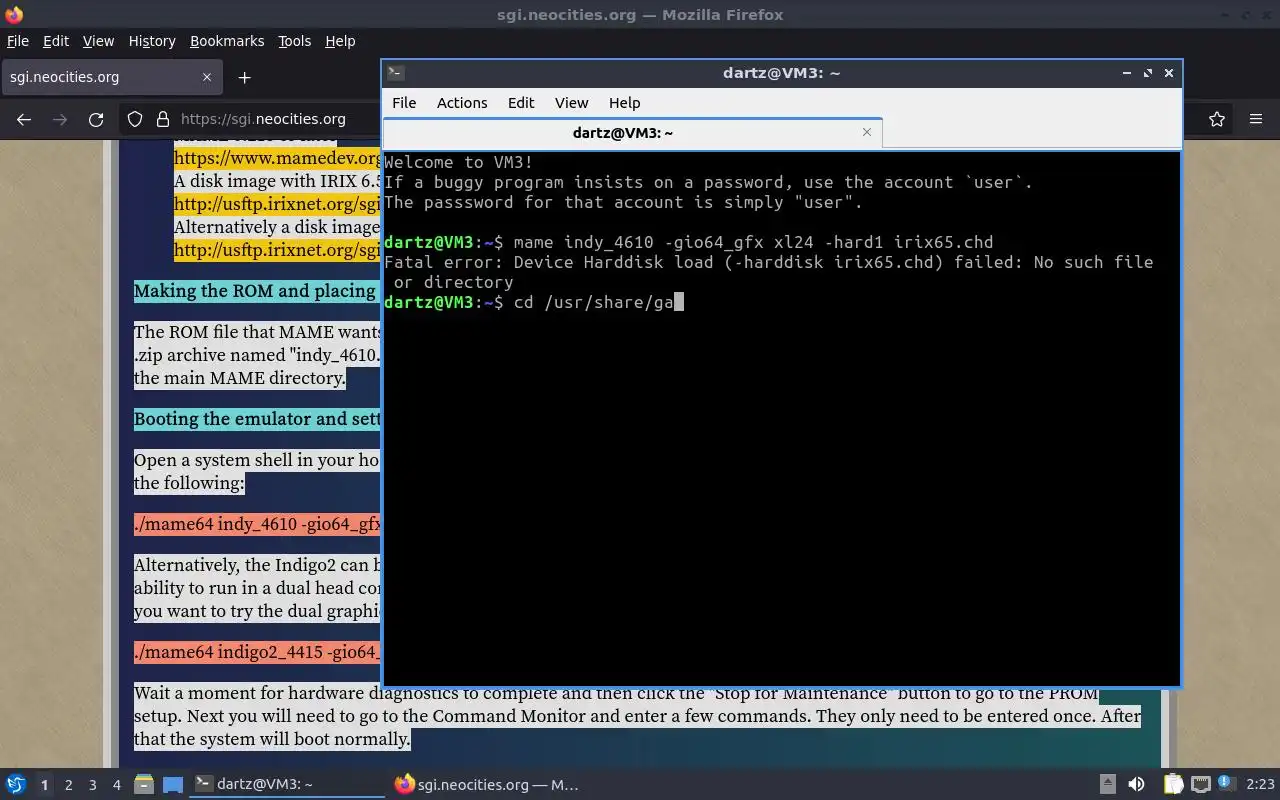1280x800 pixels.
Task: Open the Firefox Help menu
Action: [x=340, y=41]
